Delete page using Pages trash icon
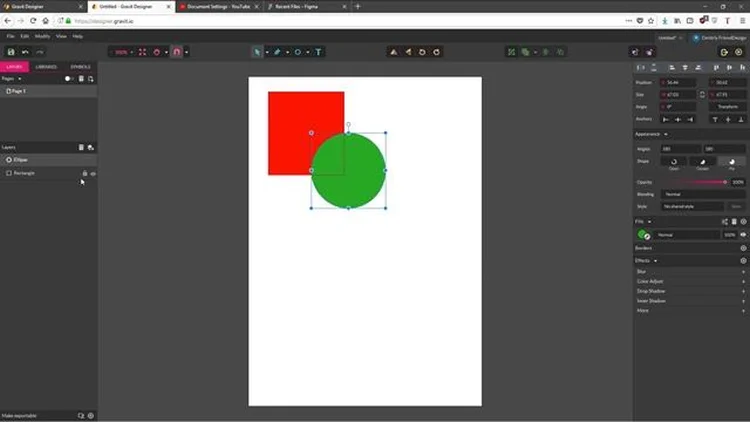The image size is (750, 422). [x=81, y=78]
